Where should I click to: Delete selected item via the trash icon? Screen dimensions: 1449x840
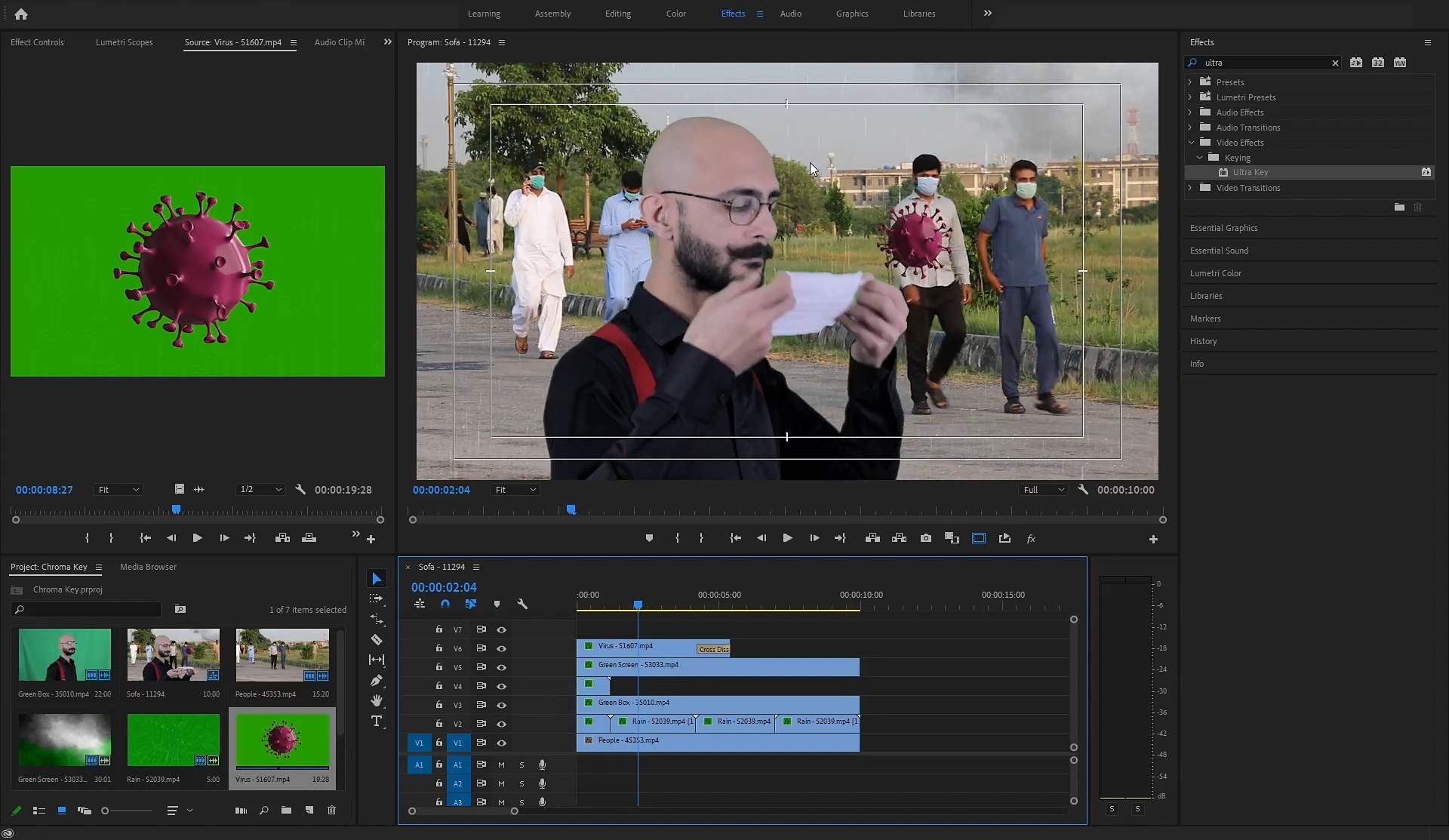(x=332, y=811)
